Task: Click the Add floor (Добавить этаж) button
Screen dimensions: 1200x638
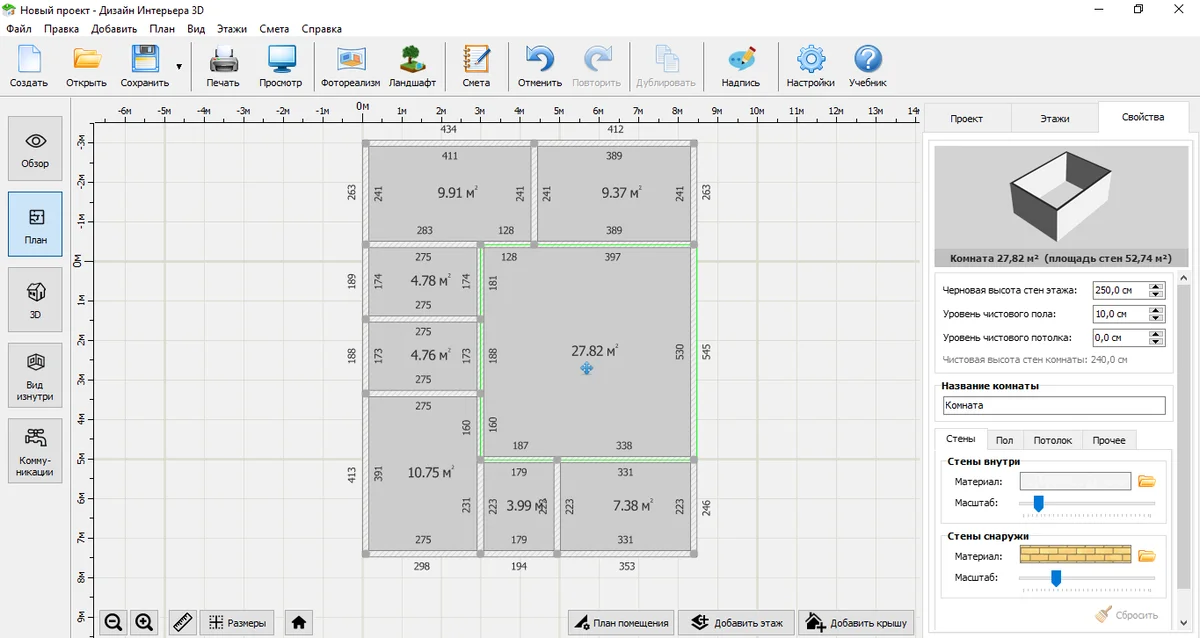Action: click(x=736, y=622)
